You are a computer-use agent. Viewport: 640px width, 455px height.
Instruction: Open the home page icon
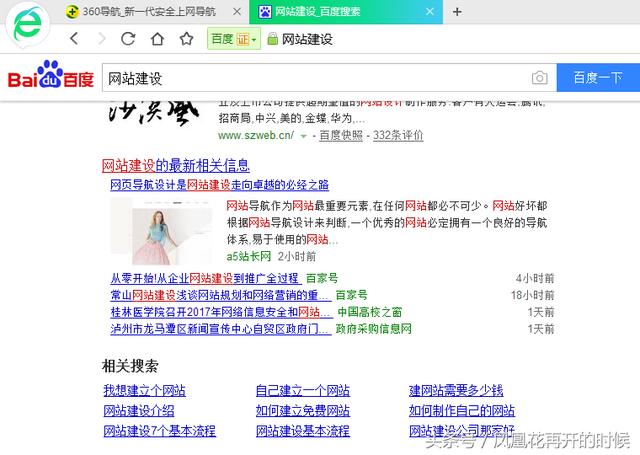(158, 39)
